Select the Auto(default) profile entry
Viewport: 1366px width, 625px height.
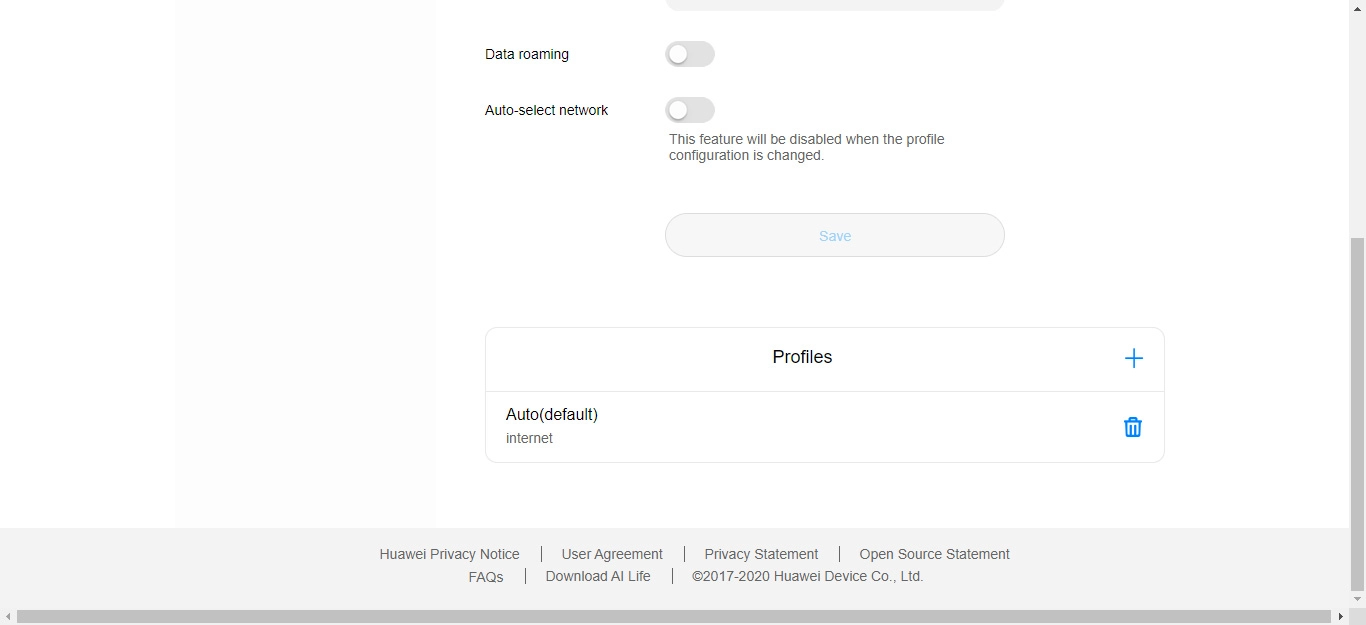point(552,425)
